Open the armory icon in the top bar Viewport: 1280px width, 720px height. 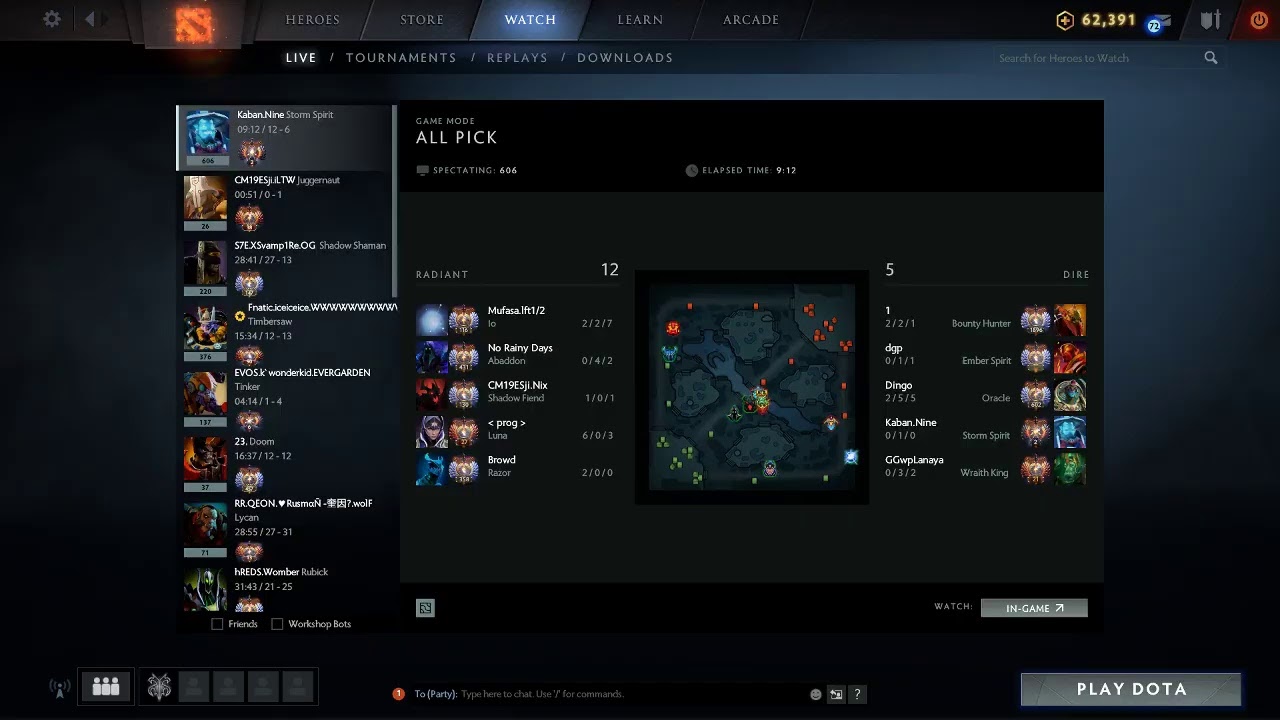1211,20
